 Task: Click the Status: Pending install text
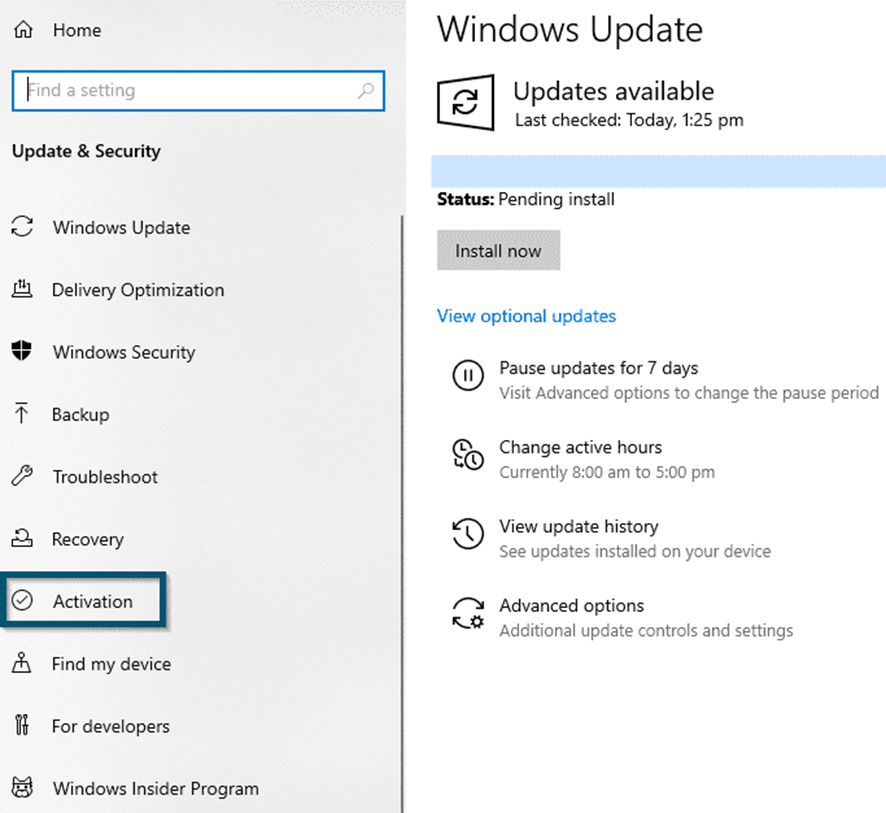pos(525,199)
